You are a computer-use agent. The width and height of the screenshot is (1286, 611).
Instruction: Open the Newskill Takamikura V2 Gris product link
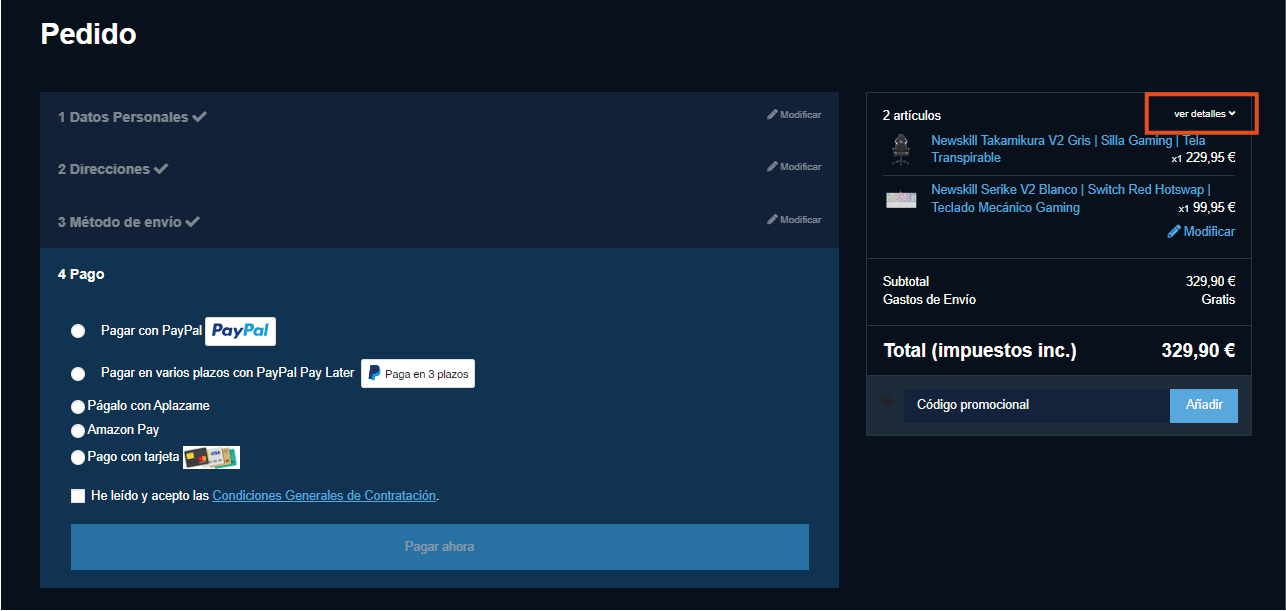click(1068, 149)
